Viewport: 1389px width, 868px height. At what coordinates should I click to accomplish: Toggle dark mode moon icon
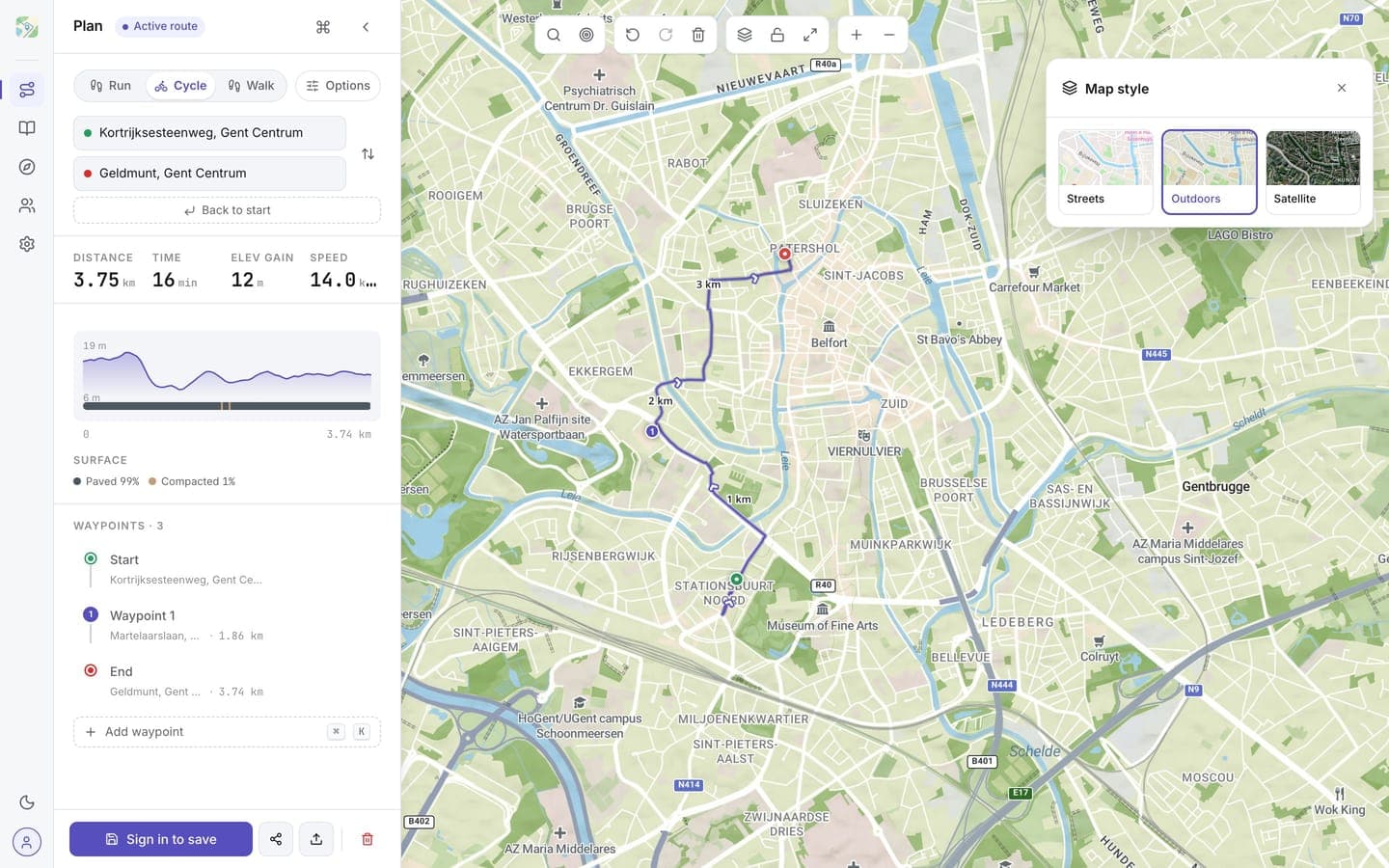click(27, 802)
